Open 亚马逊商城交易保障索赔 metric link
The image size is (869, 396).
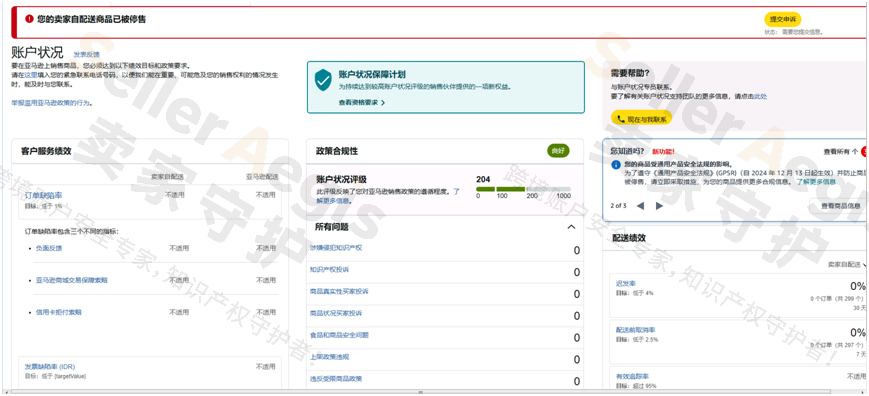pos(71,280)
